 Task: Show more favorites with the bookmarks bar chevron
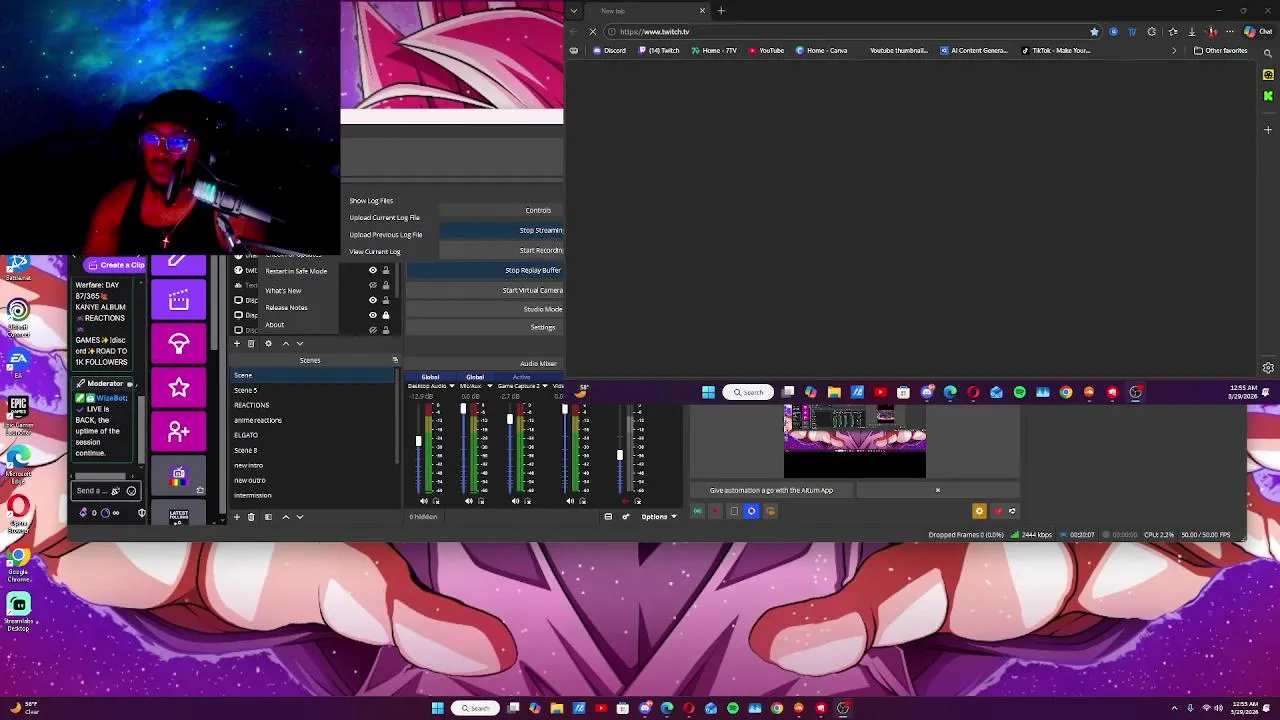click(x=1174, y=50)
